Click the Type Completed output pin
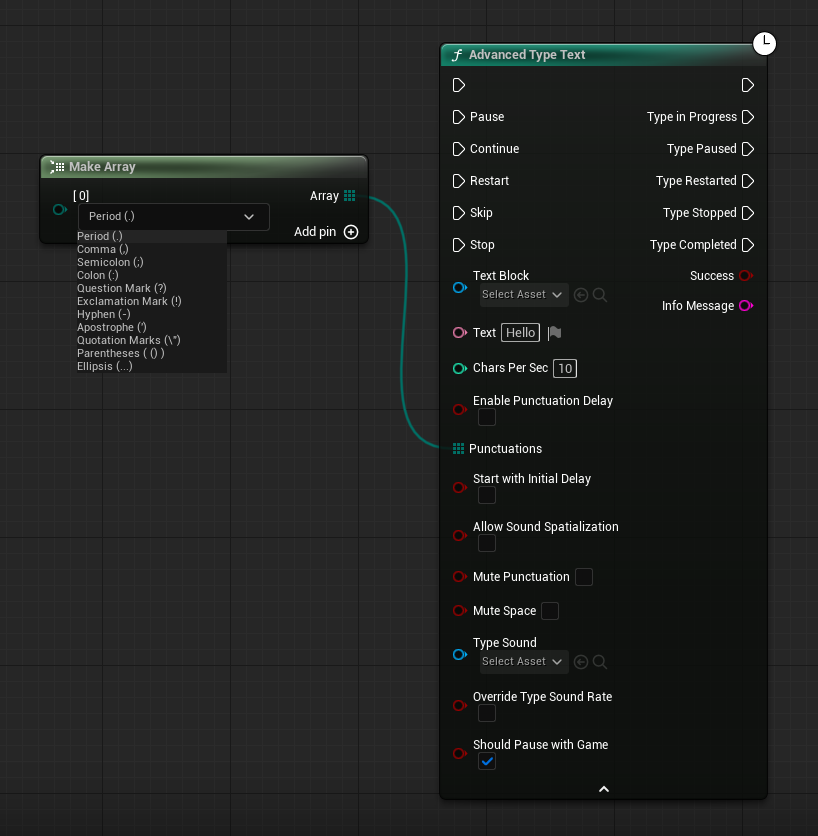This screenshot has width=818, height=836. [748, 245]
